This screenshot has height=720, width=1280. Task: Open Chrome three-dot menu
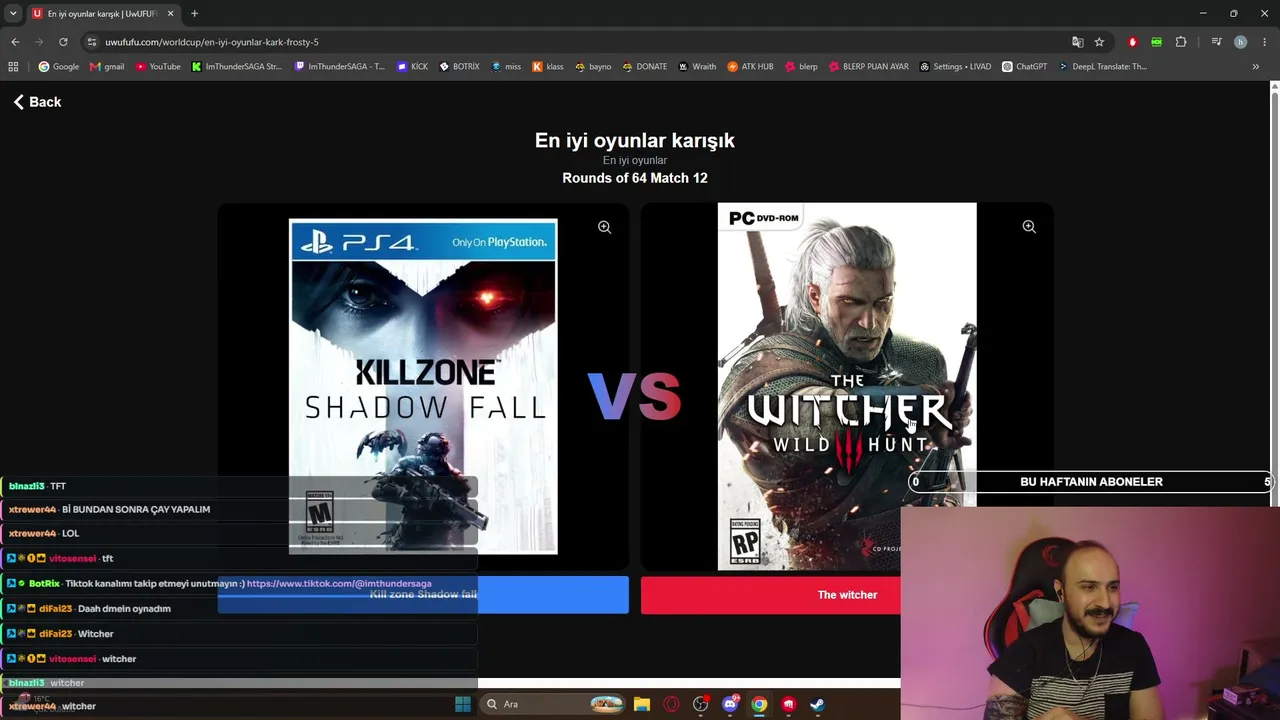coord(1264,42)
